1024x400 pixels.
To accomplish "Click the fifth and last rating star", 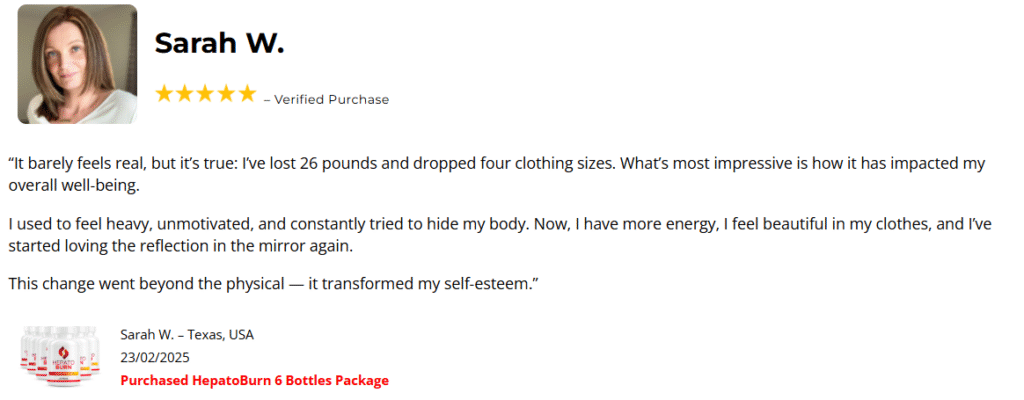I will (x=247, y=94).
